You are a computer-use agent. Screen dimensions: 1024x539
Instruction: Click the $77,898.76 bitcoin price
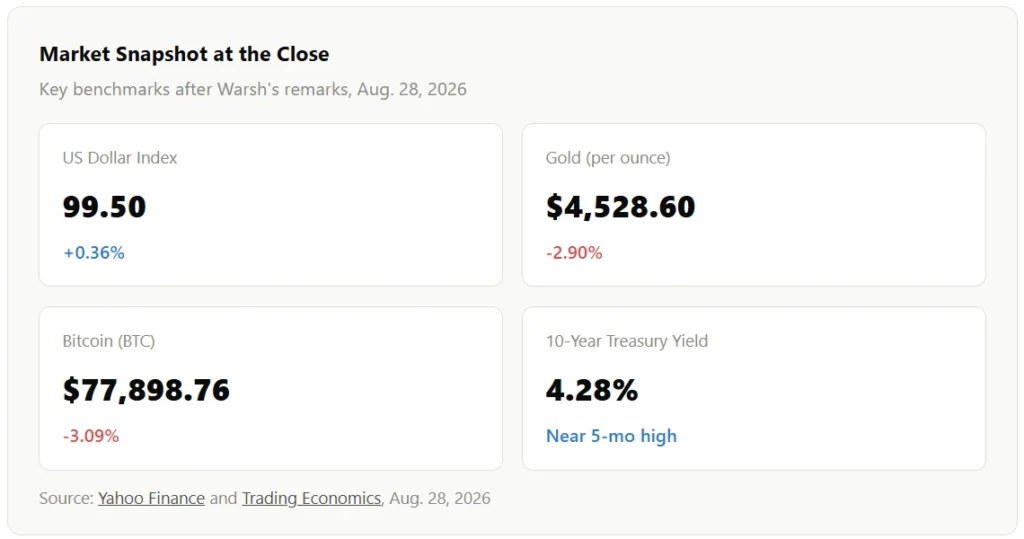pos(146,390)
